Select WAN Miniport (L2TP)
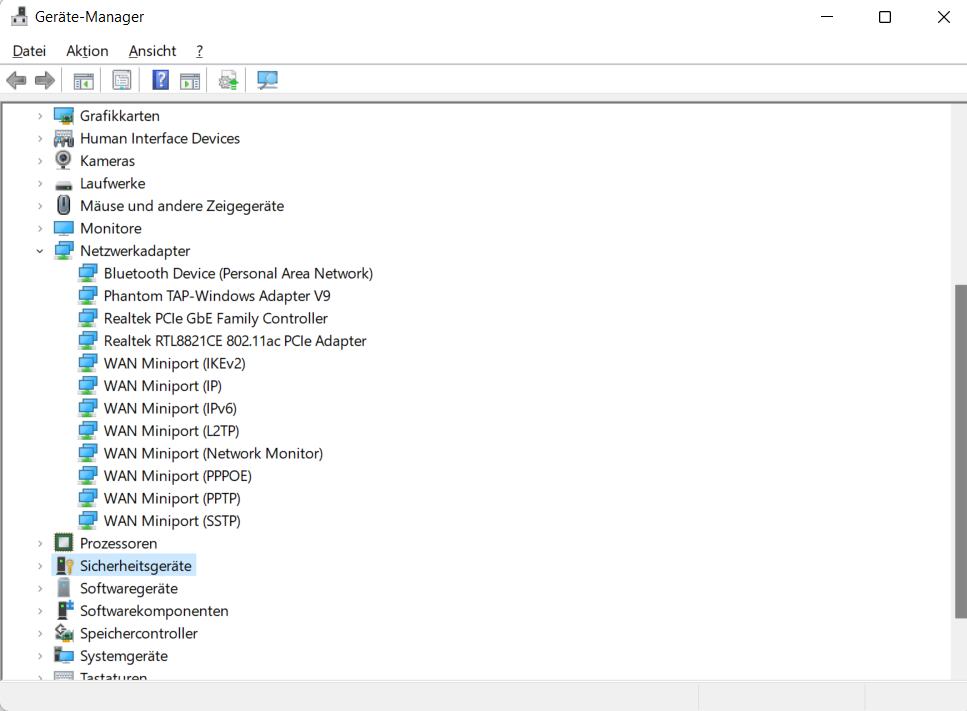 pos(171,431)
